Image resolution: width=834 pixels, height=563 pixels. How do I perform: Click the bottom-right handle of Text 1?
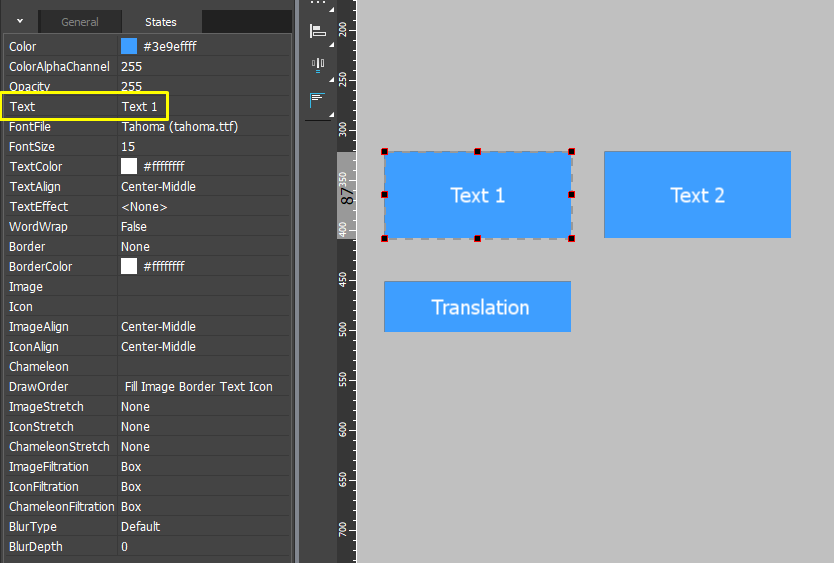coord(572,238)
